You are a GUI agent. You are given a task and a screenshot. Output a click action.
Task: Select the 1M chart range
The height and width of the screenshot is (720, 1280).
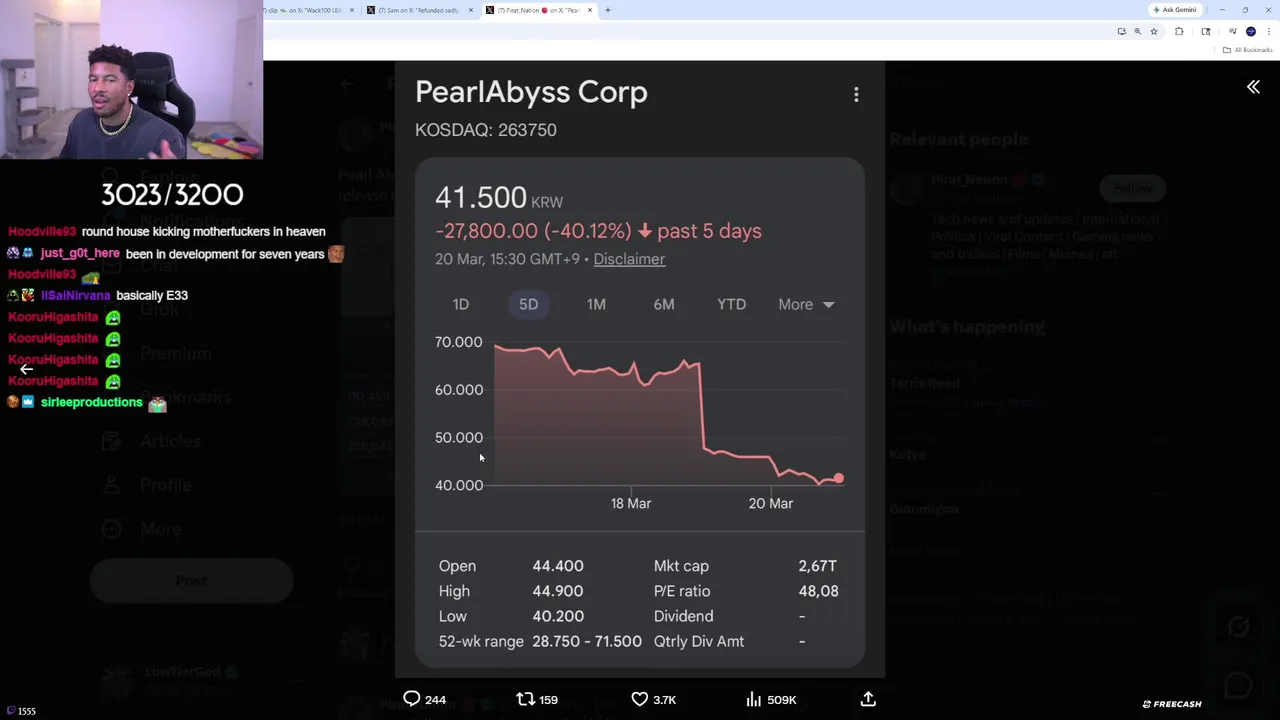point(596,304)
